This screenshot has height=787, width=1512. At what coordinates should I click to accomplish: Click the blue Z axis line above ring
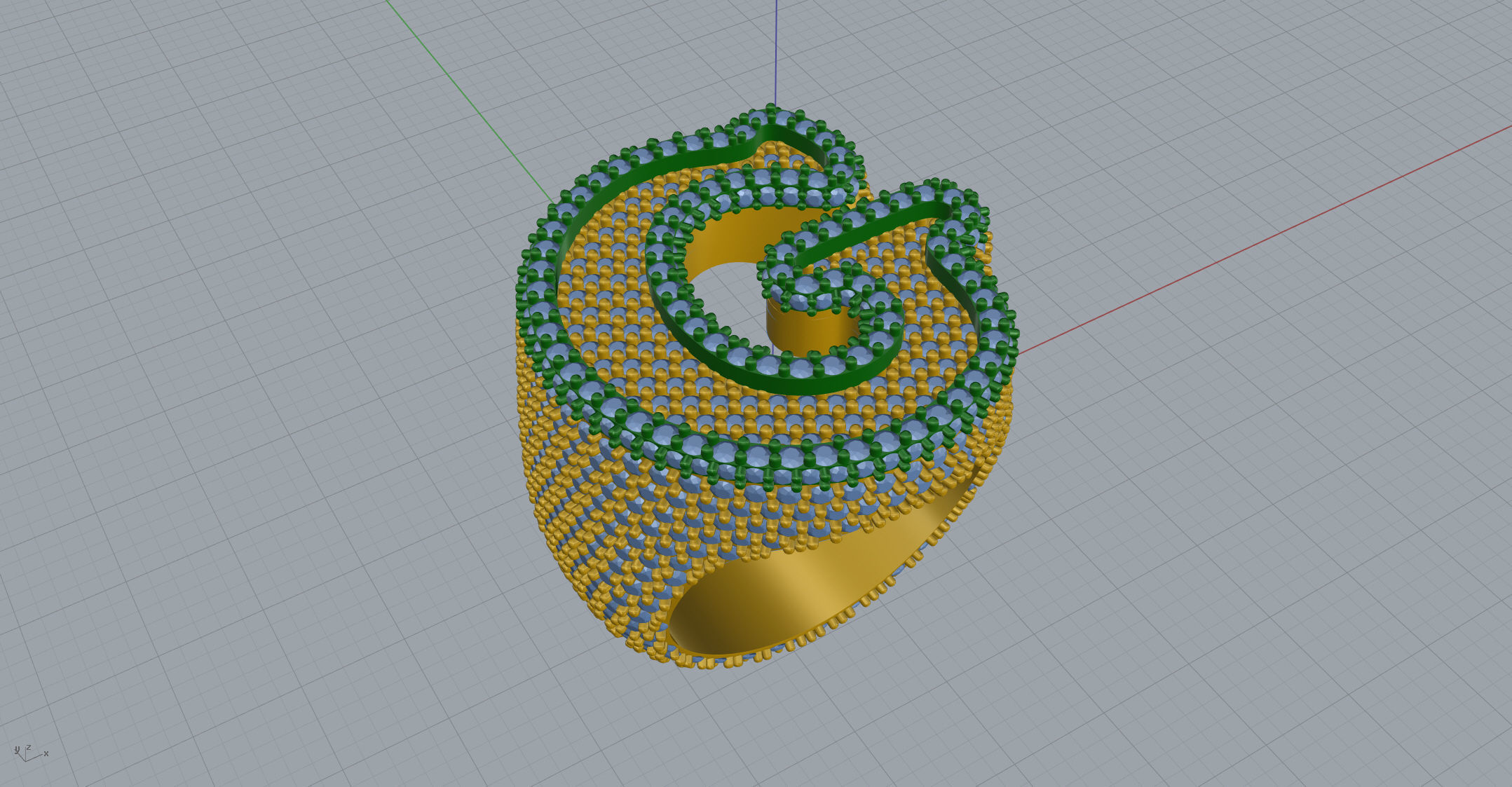[776, 53]
